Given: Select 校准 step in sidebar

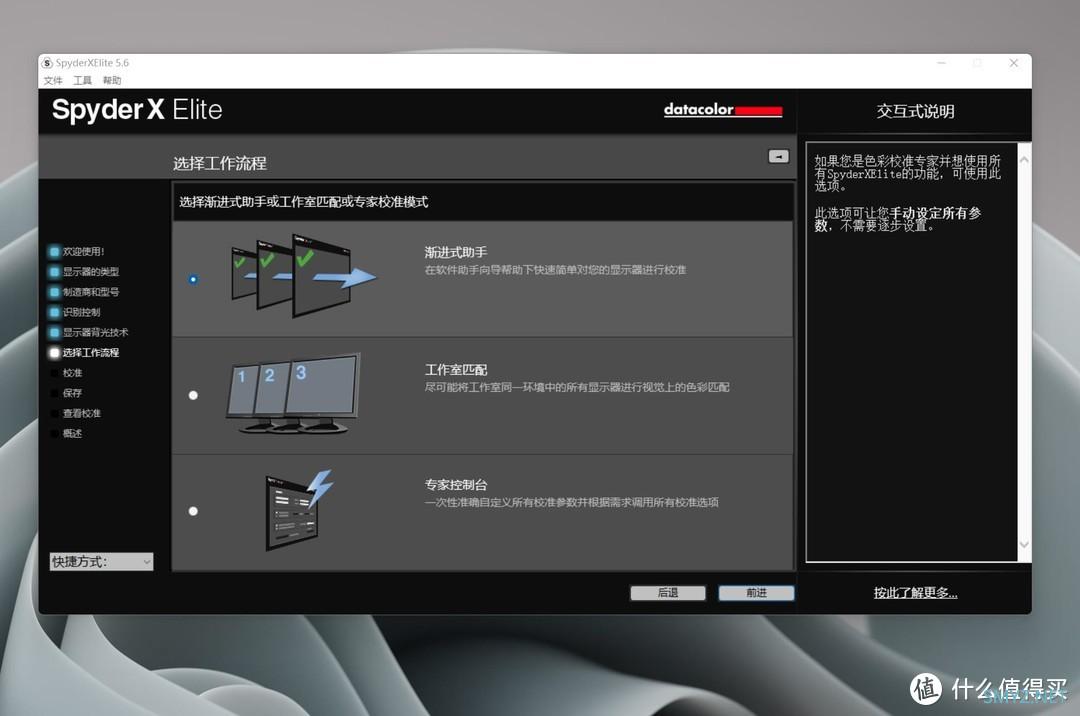Looking at the screenshot, I should 67,372.
